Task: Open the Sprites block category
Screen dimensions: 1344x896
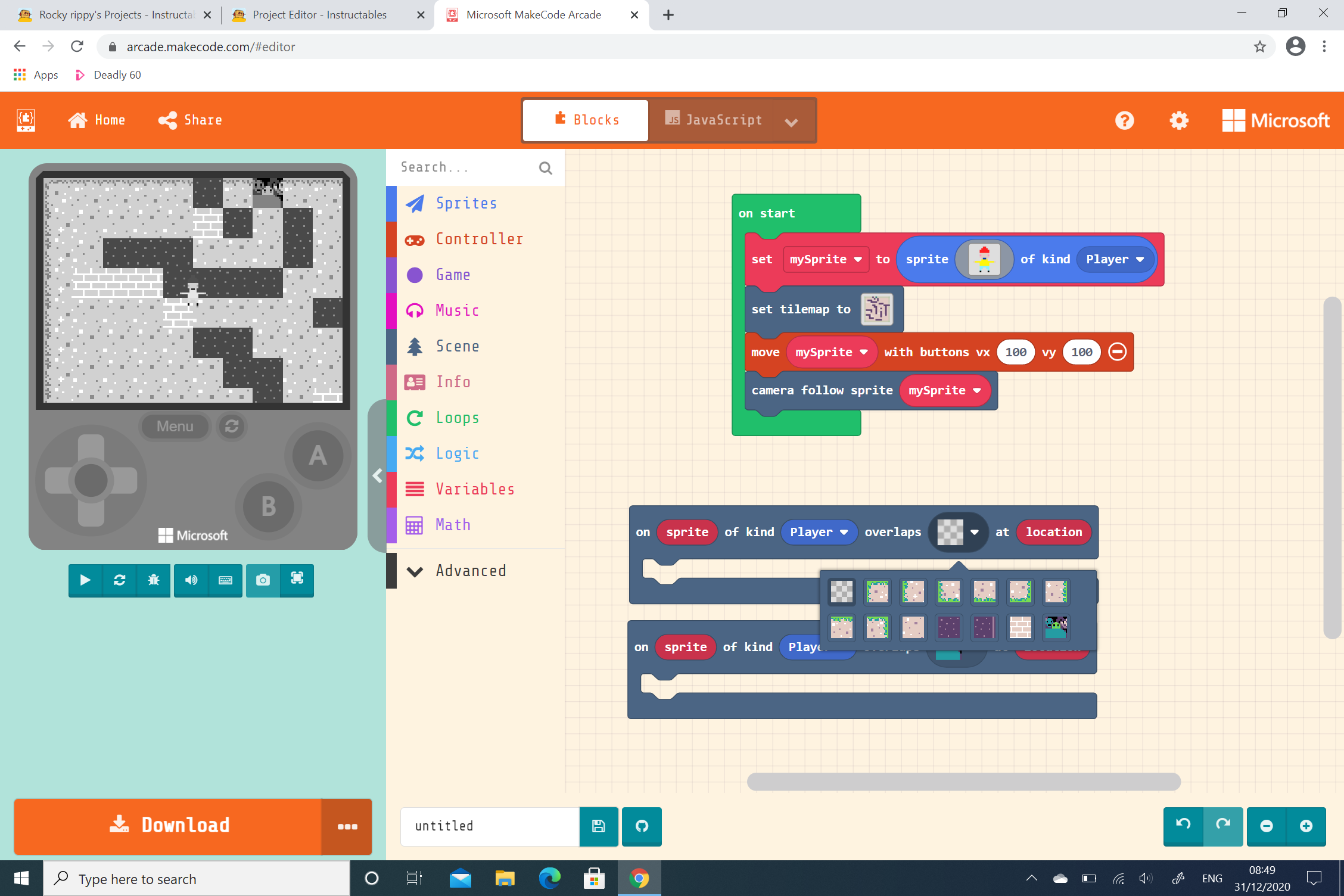Action: point(466,203)
